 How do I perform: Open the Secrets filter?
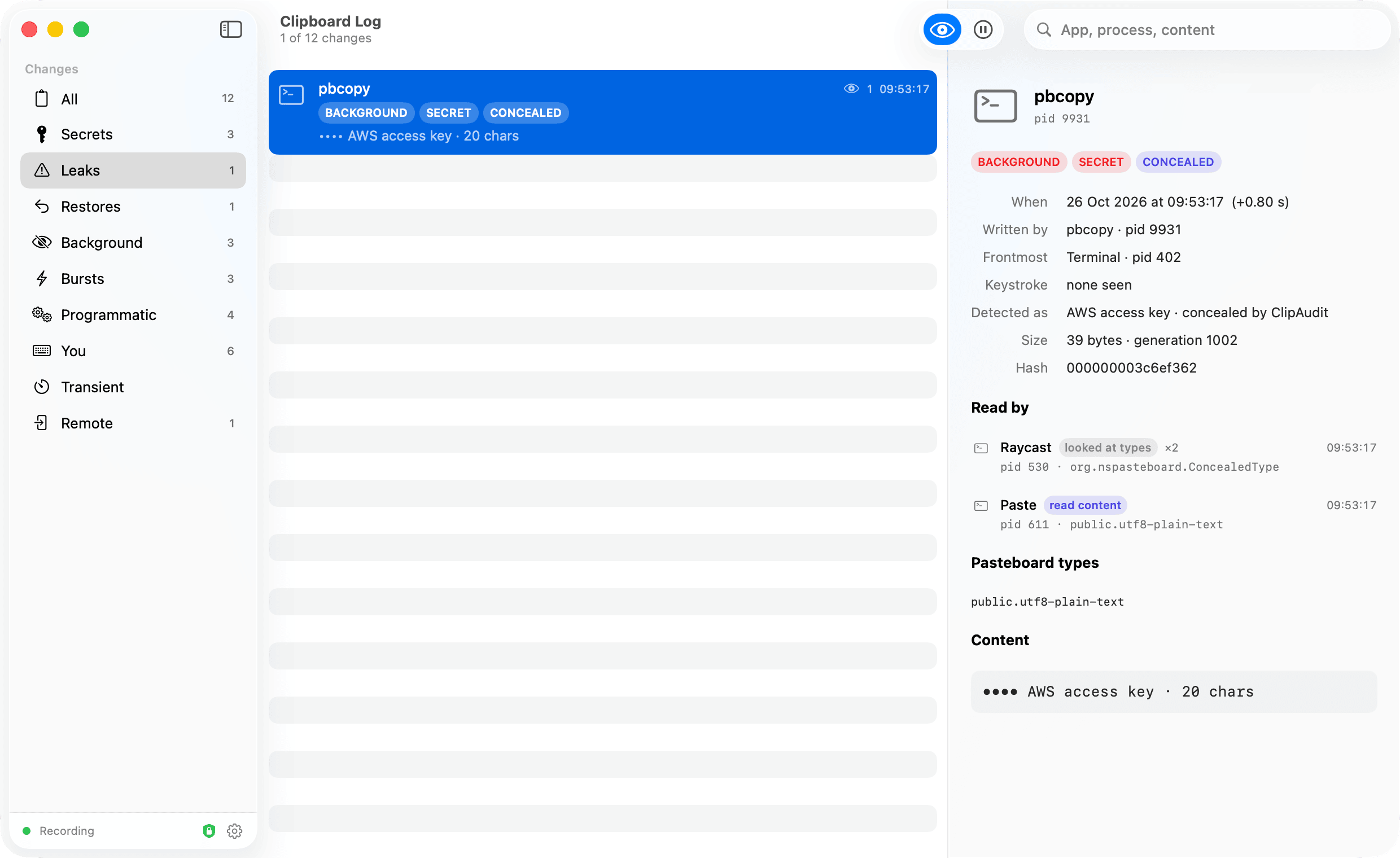(x=133, y=134)
